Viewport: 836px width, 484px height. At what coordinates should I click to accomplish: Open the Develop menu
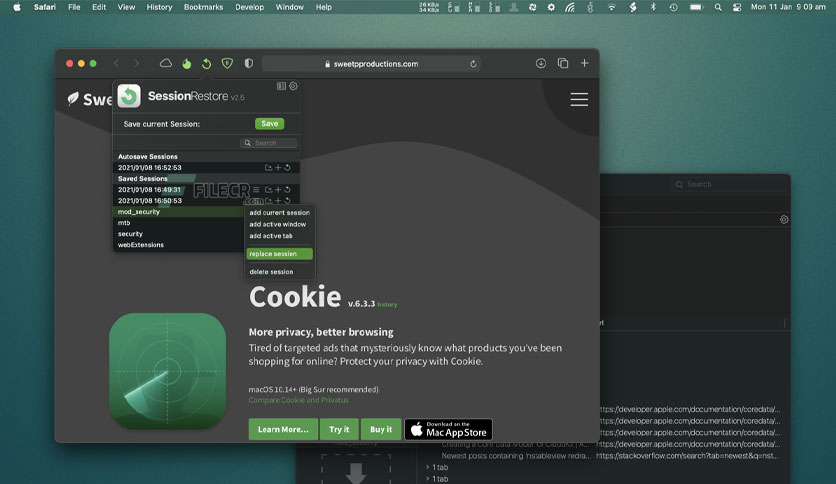[x=250, y=7]
